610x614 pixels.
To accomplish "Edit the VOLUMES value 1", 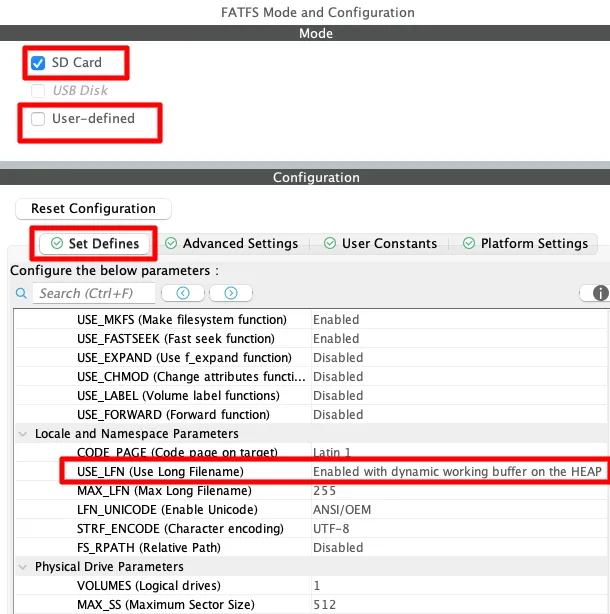I will (459, 586).
